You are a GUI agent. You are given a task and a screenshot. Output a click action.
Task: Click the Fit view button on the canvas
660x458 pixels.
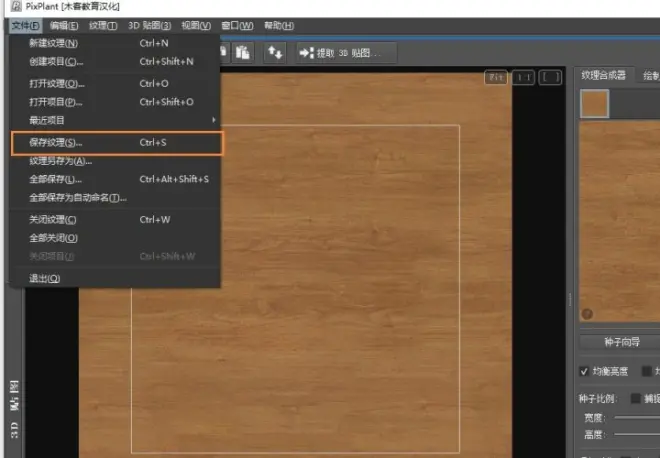tap(496, 77)
